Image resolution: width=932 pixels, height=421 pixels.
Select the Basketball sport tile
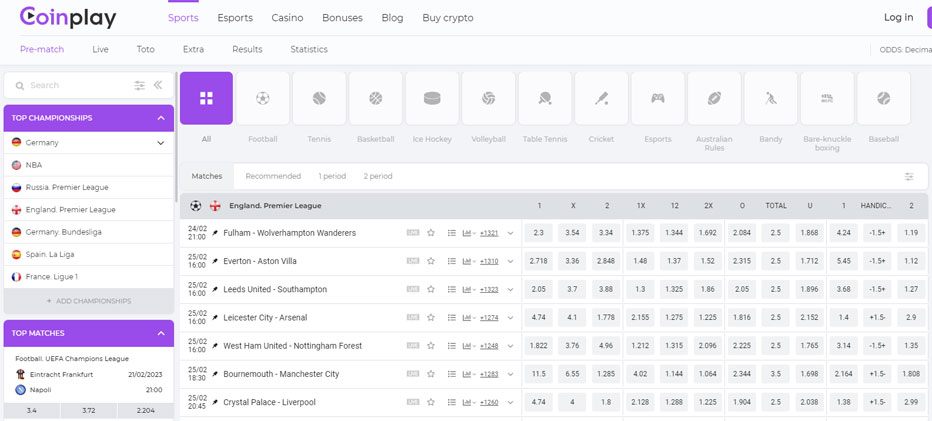pos(376,98)
